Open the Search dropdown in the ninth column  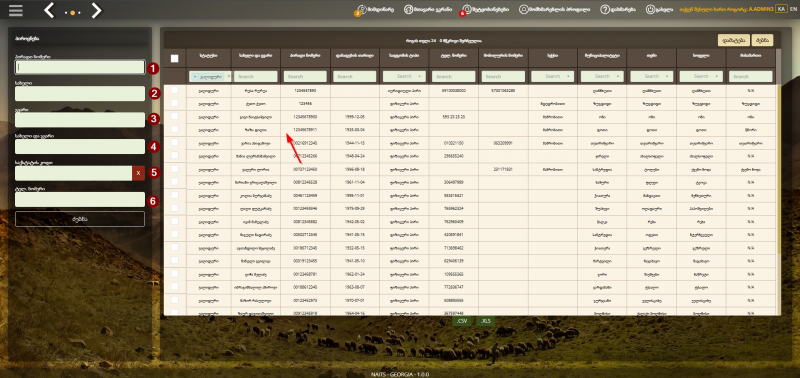[602, 76]
